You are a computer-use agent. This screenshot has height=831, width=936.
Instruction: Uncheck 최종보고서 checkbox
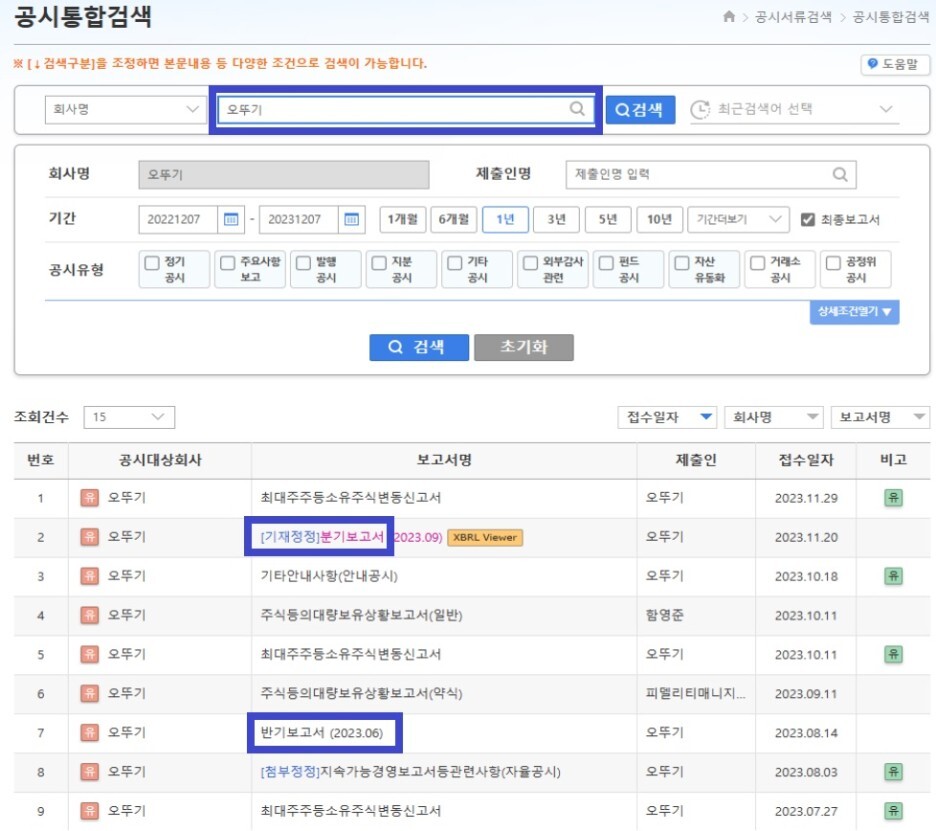[808, 220]
